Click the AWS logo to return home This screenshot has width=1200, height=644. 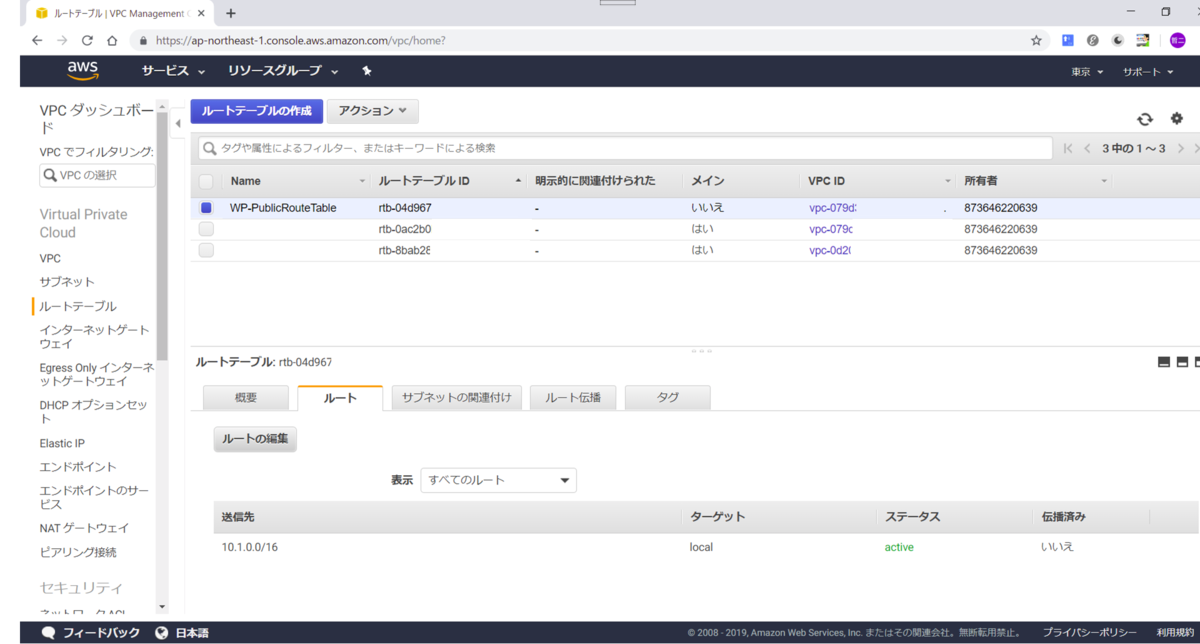pyautogui.click(x=83, y=70)
